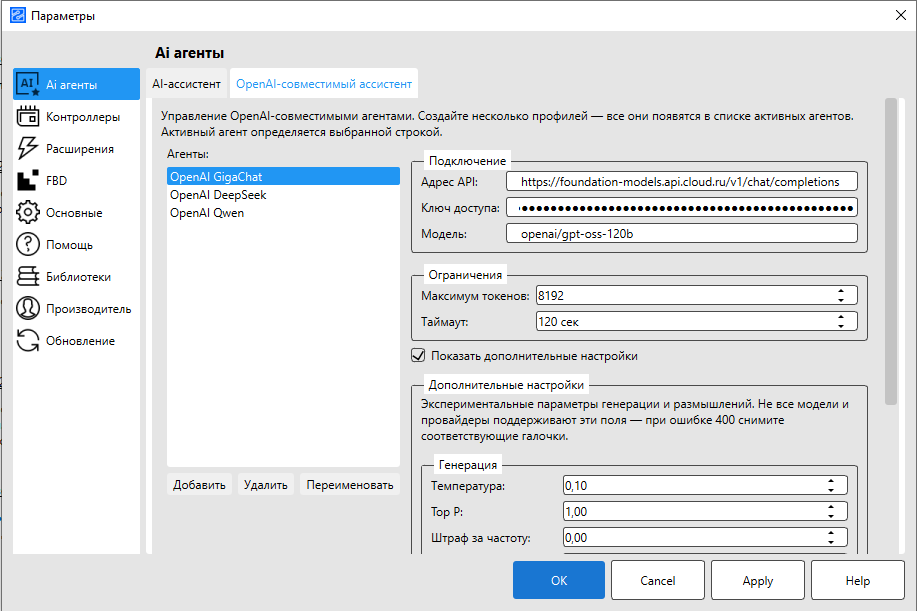Select OpenAI Qwen in agents list

click(284, 213)
